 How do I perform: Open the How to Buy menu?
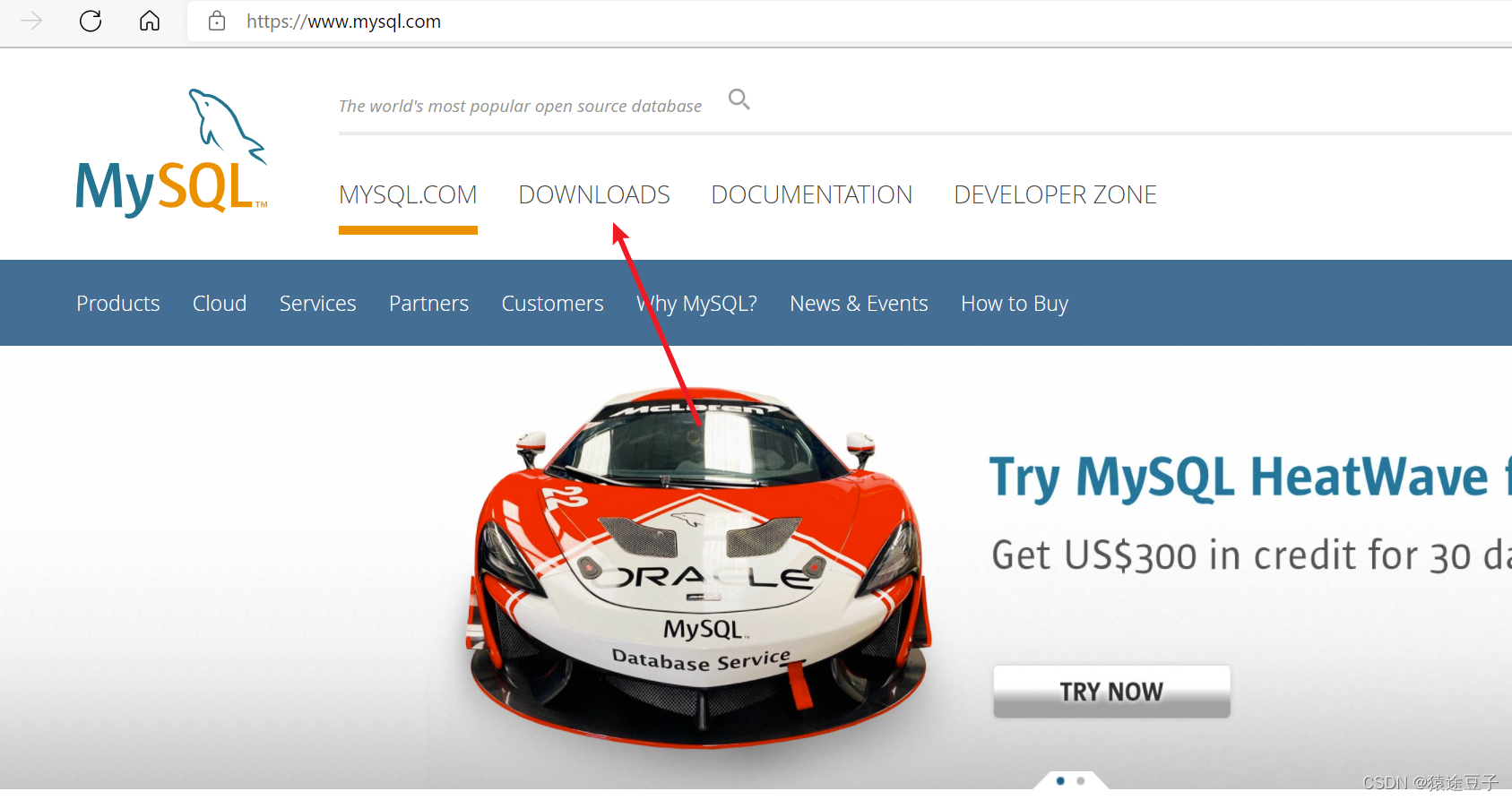pos(1015,304)
